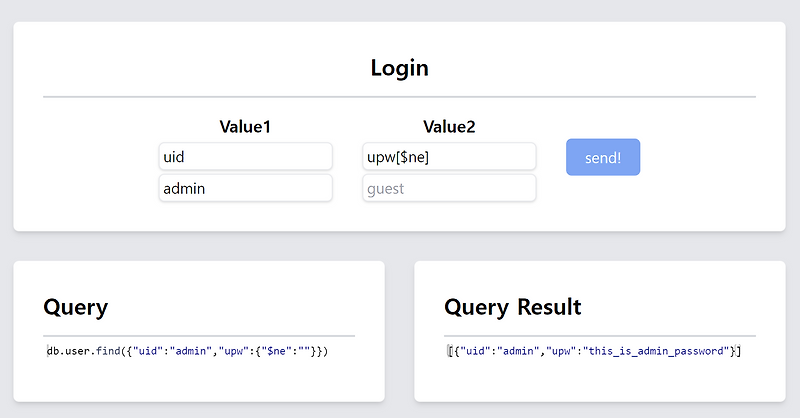The height and width of the screenshot is (418, 800).
Task: Click the Value1 column label
Action: pyautogui.click(x=245, y=127)
